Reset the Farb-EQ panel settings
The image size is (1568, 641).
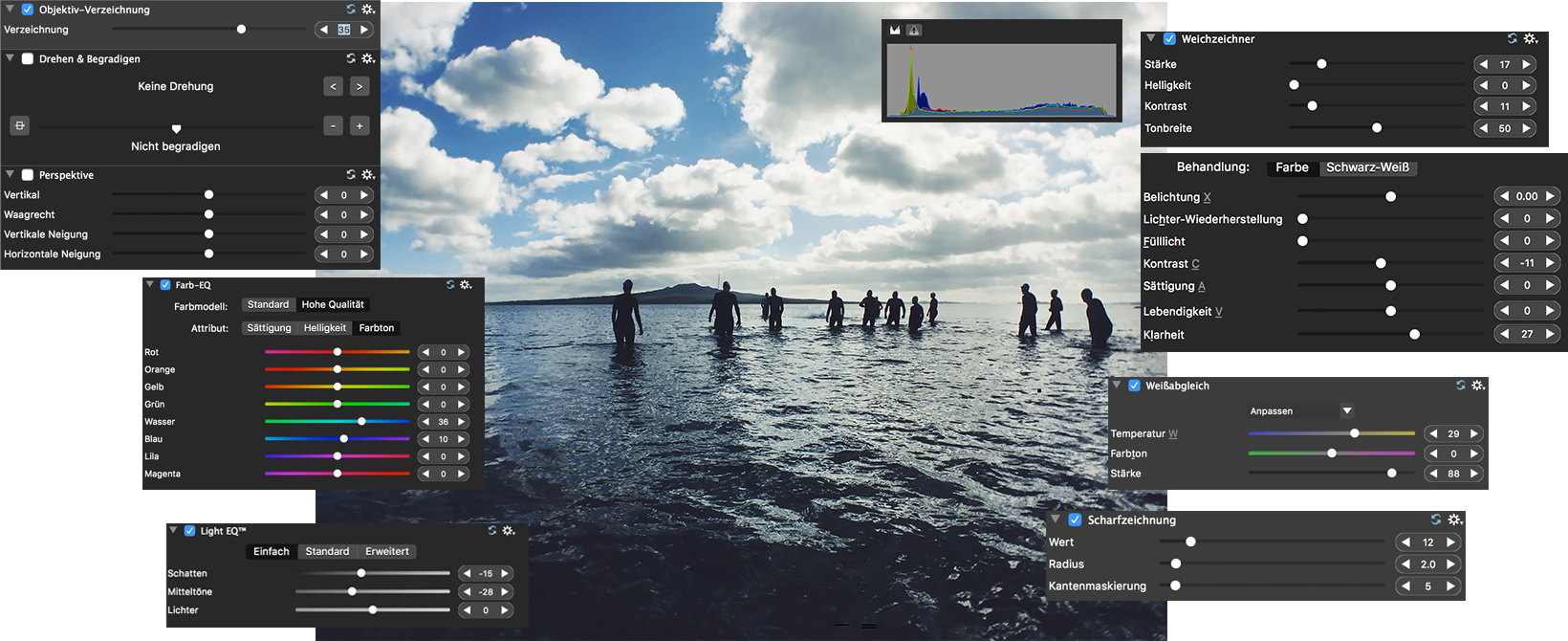click(x=450, y=285)
